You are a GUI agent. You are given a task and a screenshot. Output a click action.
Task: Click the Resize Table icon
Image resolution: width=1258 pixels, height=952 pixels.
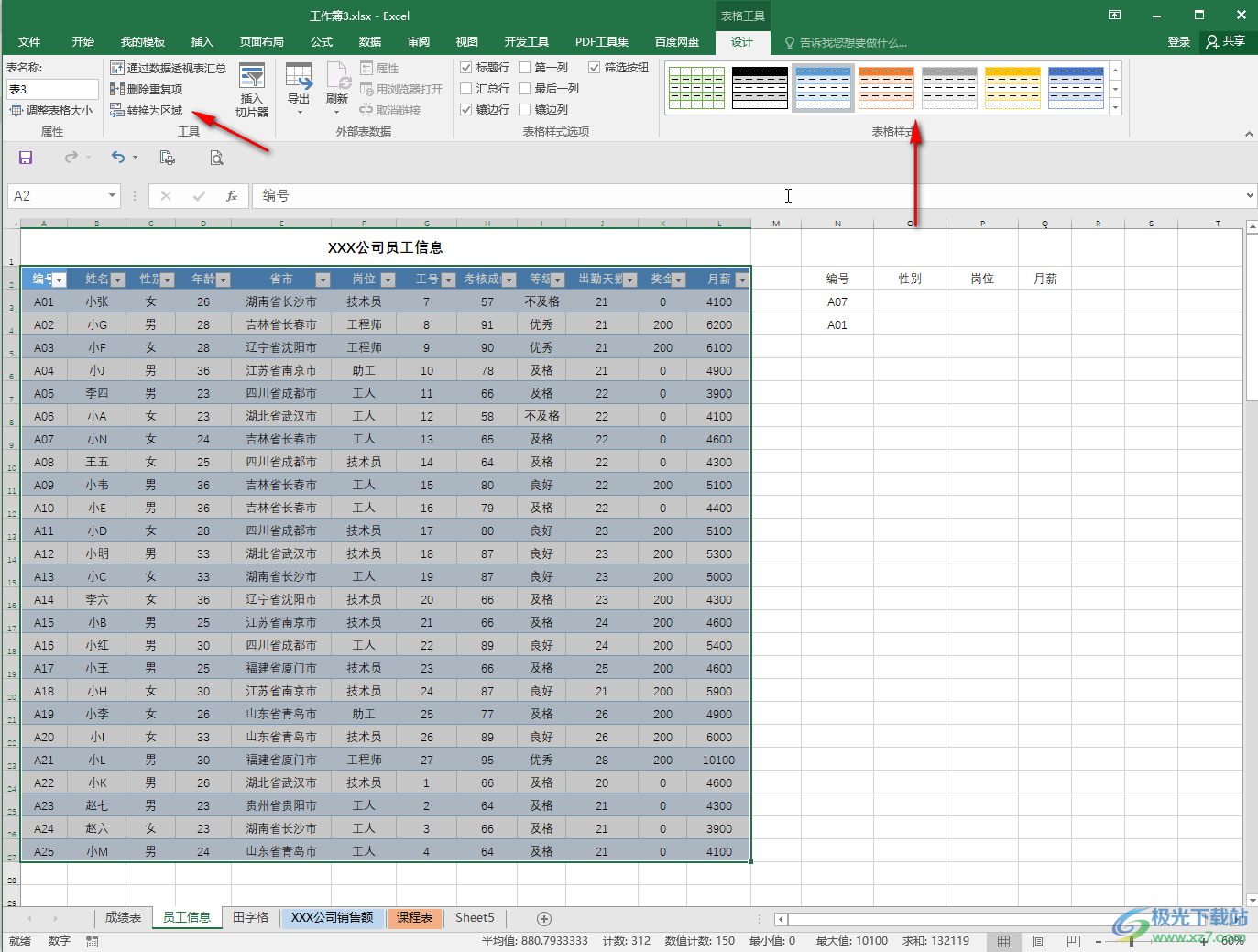(16, 110)
